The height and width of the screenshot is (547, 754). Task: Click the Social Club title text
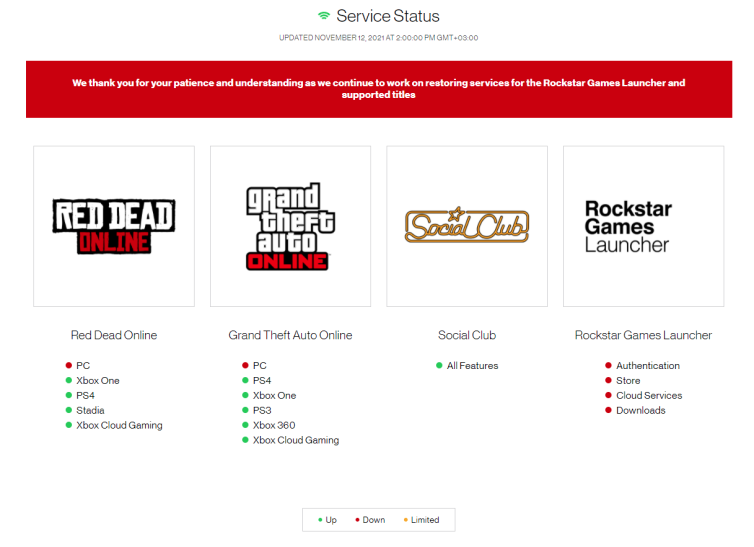[x=467, y=335]
